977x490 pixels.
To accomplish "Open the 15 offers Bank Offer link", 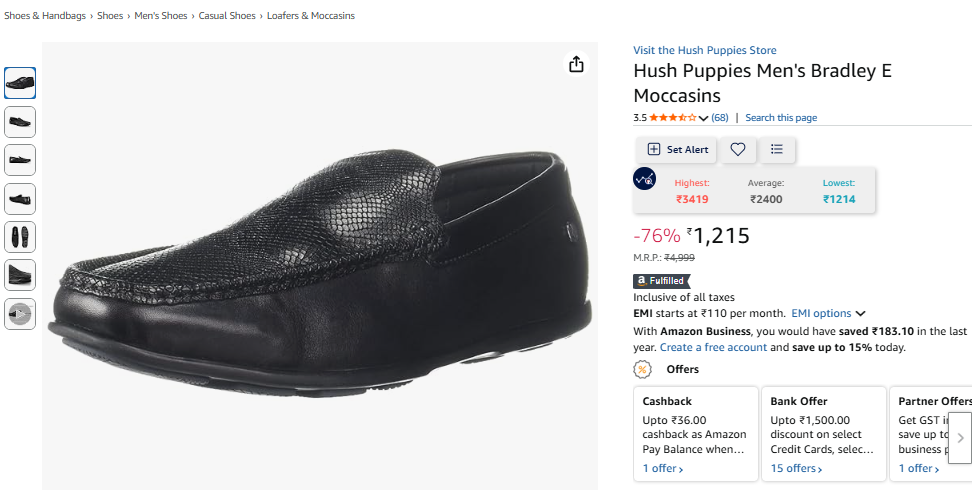I will click(x=797, y=468).
